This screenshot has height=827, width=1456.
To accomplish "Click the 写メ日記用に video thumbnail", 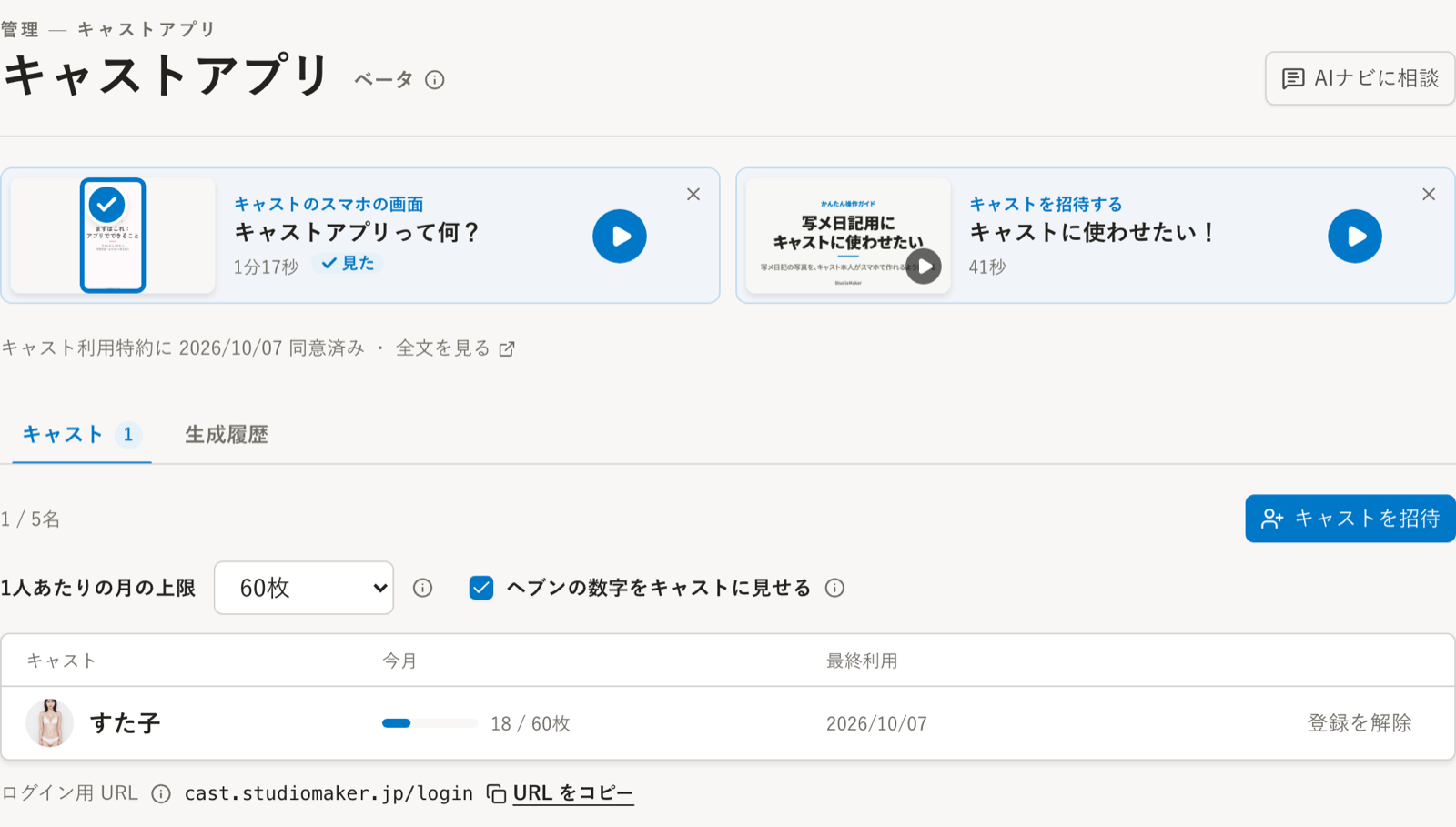I will coord(848,236).
